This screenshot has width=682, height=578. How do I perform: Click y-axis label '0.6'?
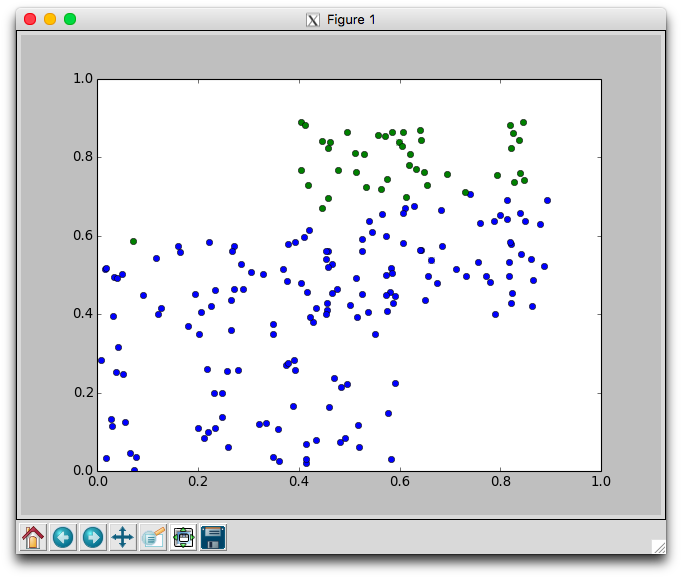coord(83,236)
